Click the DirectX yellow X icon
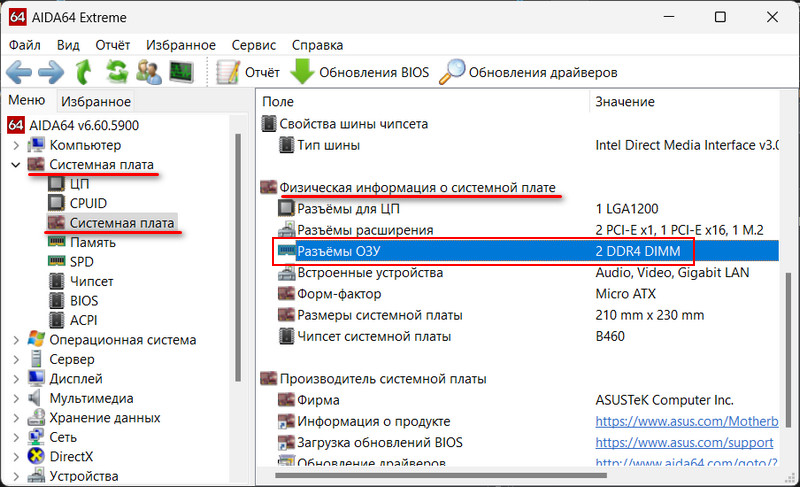Image resolution: width=800 pixels, height=487 pixels. [36, 456]
